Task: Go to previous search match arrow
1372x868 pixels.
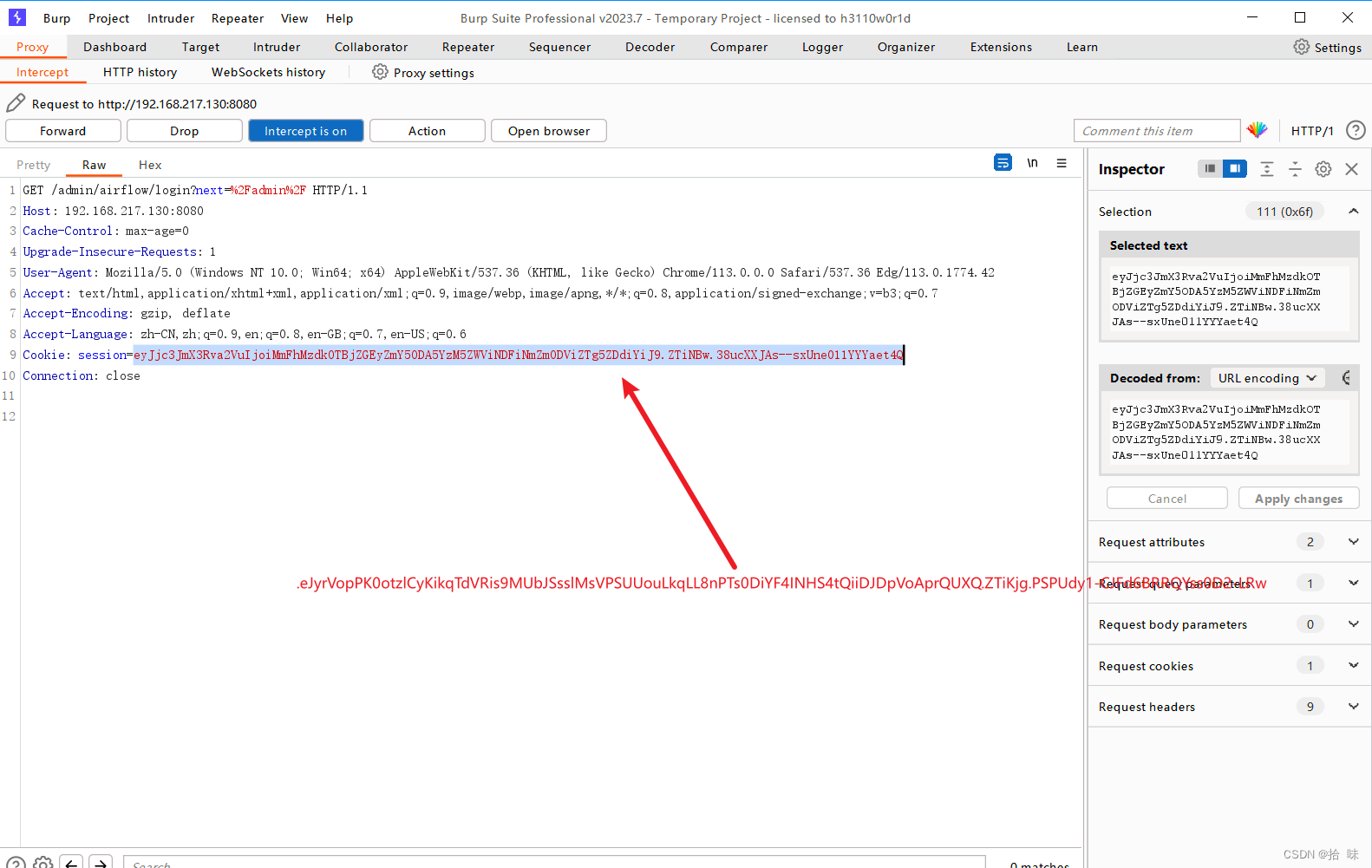Action: coord(72,863)
